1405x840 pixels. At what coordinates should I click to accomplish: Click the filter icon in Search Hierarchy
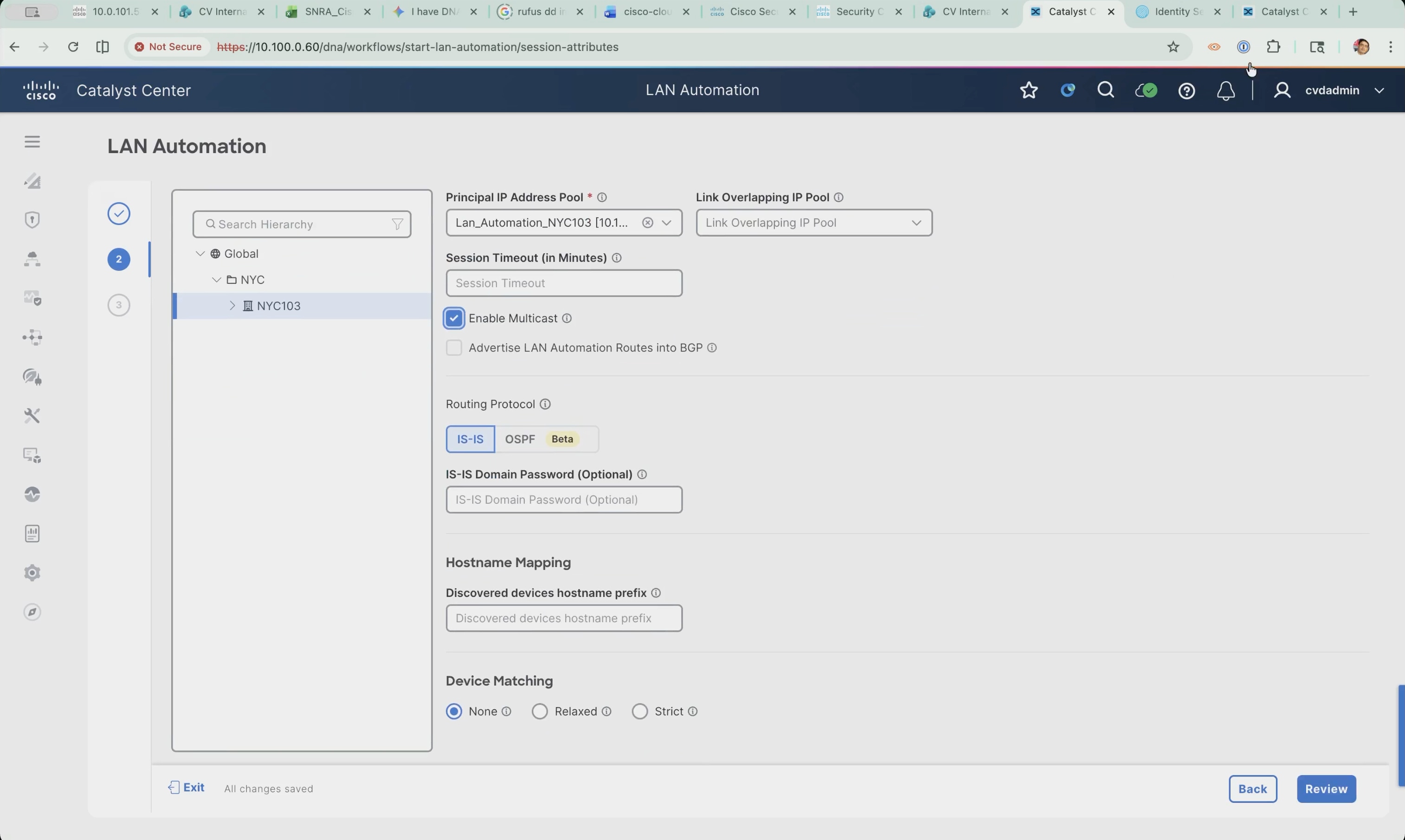click(x=397, y=224)
